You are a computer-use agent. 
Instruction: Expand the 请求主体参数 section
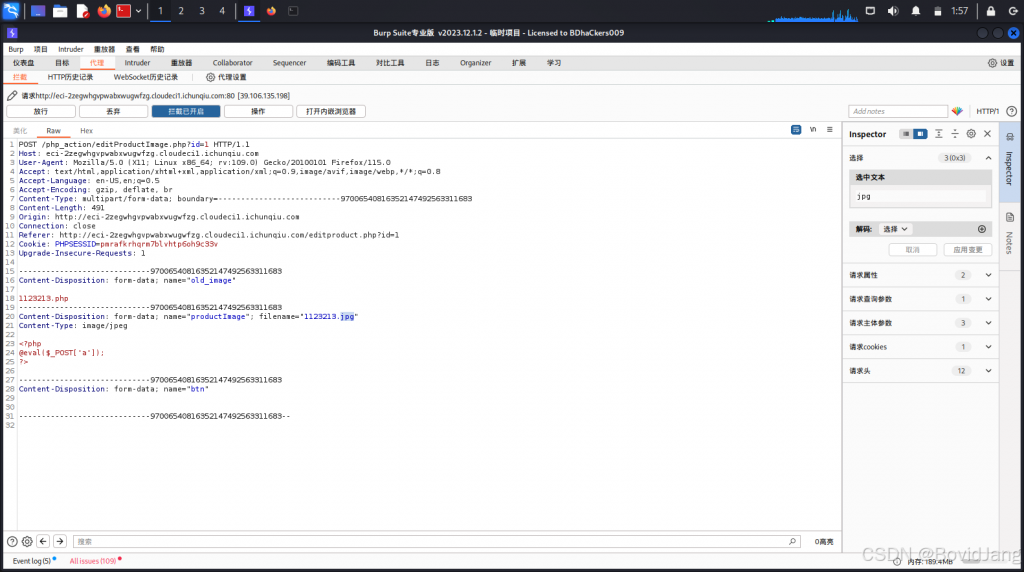(x=921, y=323)
